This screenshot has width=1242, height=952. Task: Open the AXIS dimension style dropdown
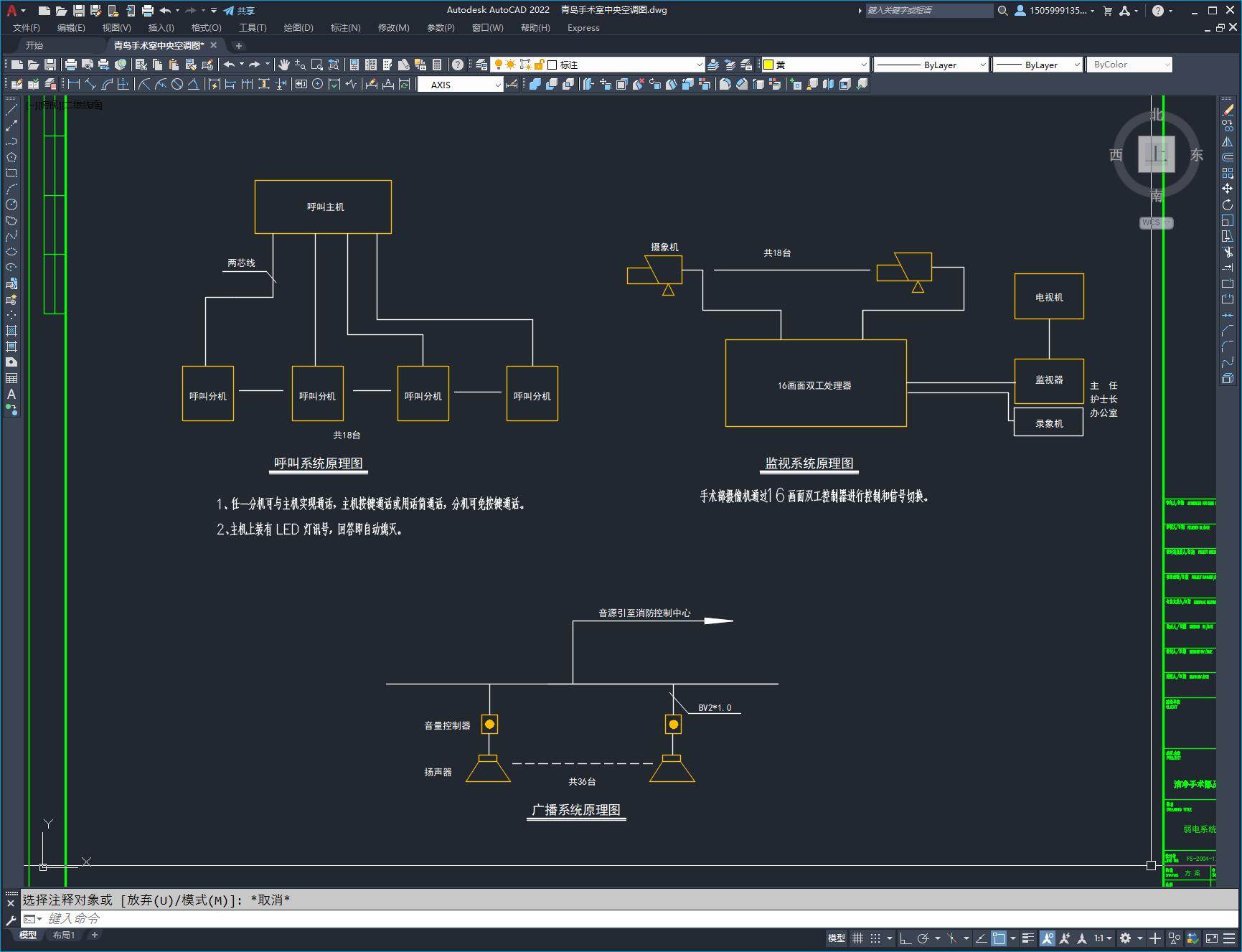point(461,85)
